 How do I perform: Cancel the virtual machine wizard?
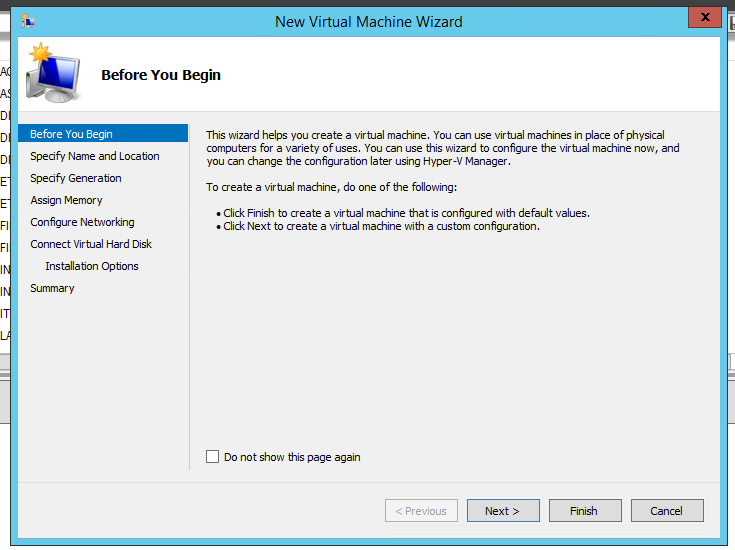[x=667, y=511]
